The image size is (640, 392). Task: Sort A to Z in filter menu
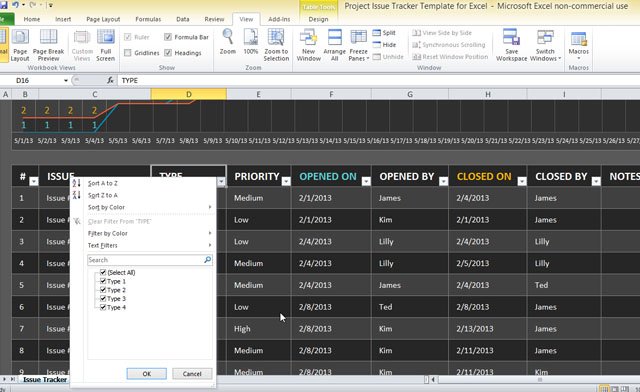(102, 183)
